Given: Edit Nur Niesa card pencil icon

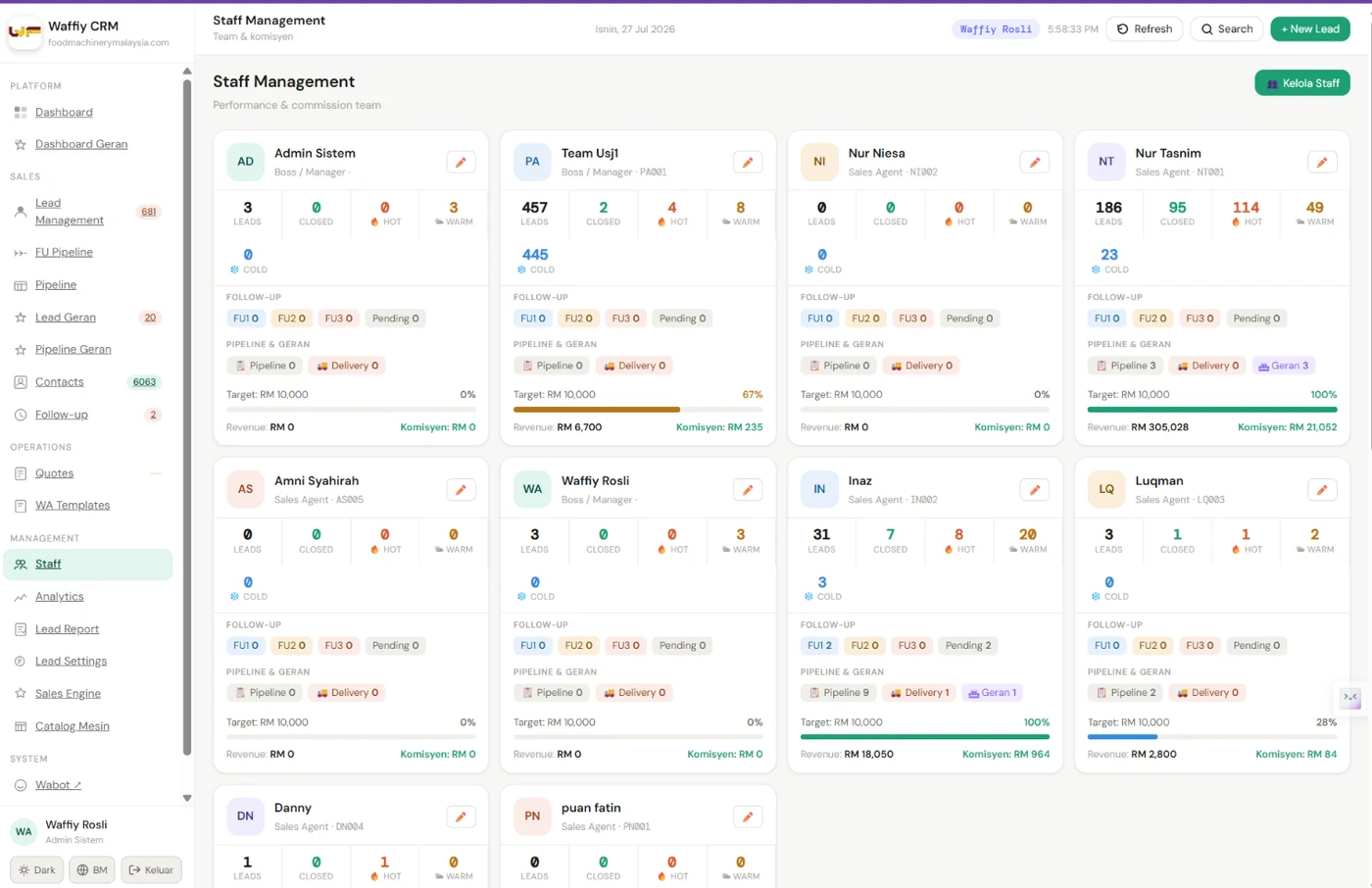Looking at the screenshot, I should point(1035,163).
